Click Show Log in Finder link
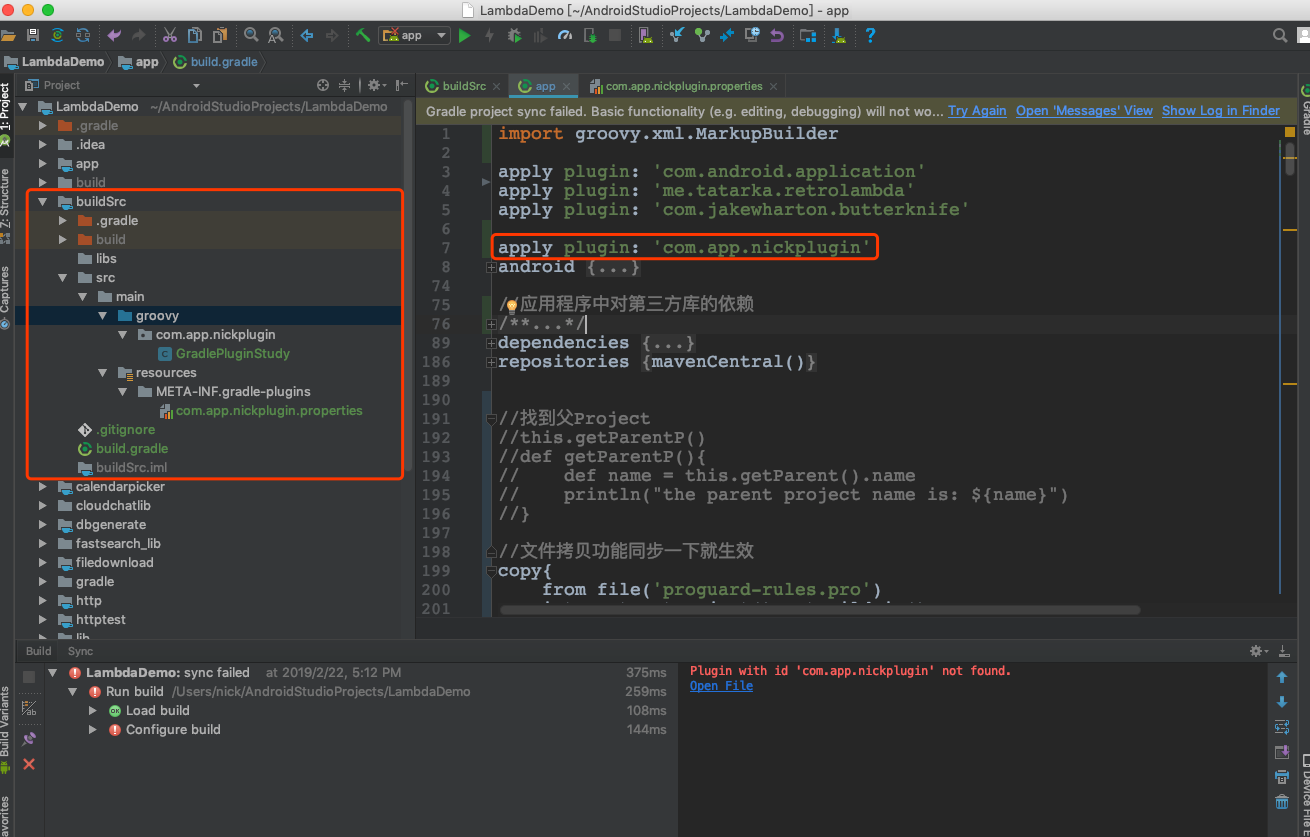 1221,111
